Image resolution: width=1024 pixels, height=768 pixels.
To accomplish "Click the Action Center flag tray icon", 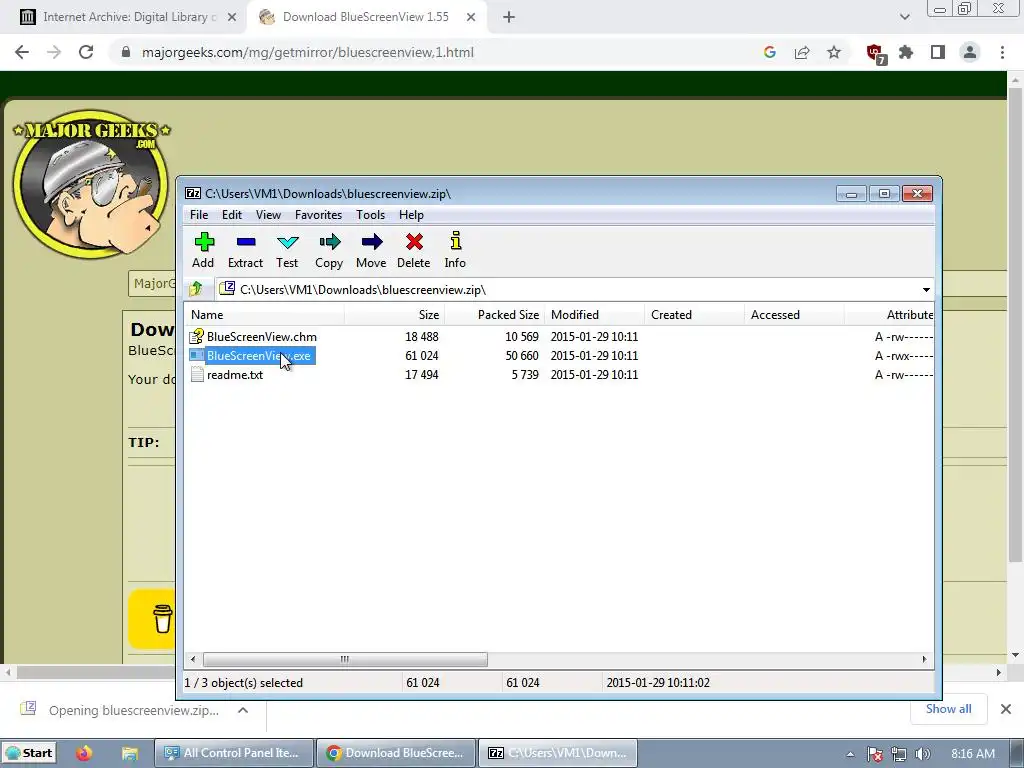I will (875, 754).
